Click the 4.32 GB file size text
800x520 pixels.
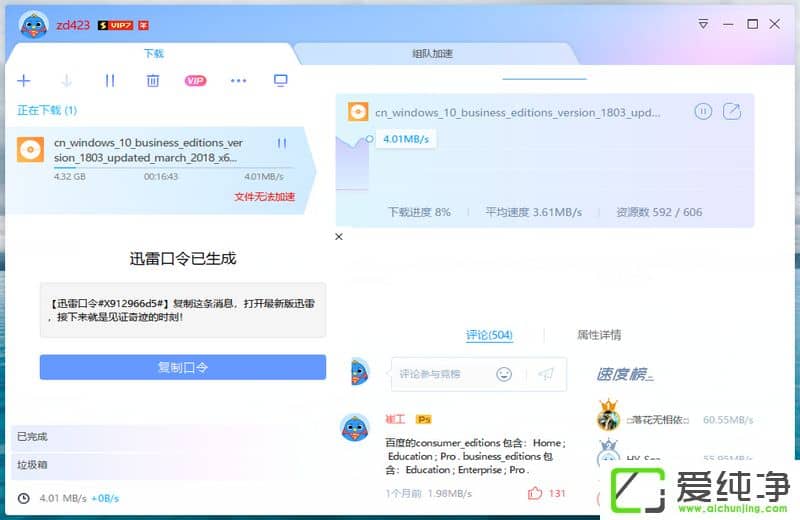69,177
